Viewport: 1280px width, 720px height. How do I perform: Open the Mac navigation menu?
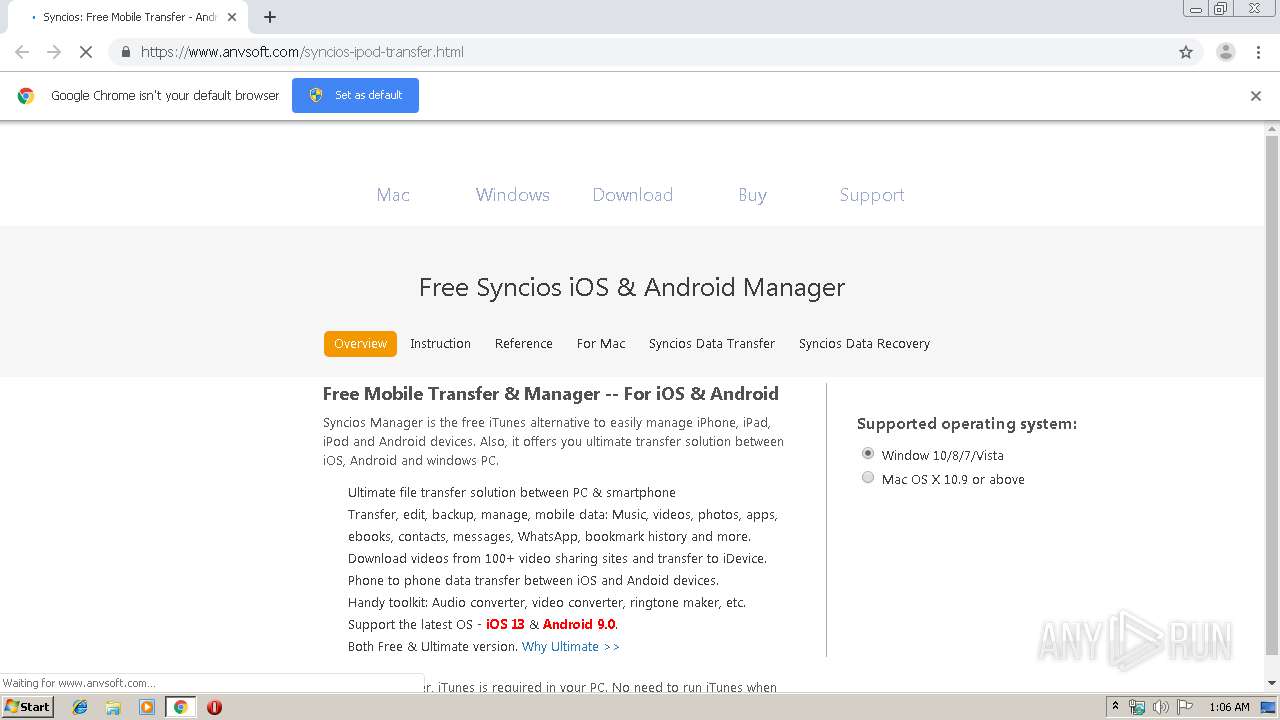pos(393,195)
